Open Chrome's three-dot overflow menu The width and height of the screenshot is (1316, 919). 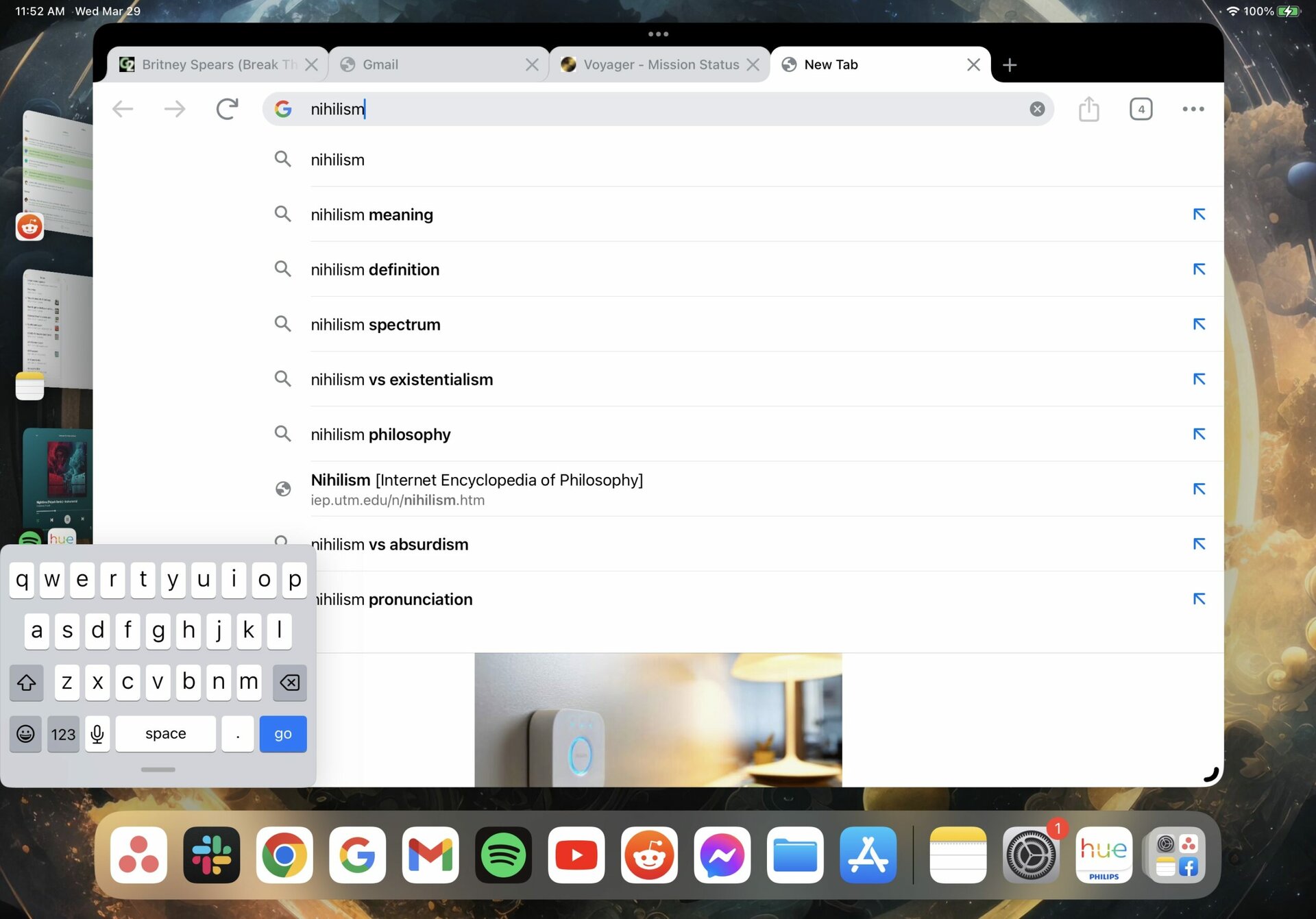(1193, 108)
